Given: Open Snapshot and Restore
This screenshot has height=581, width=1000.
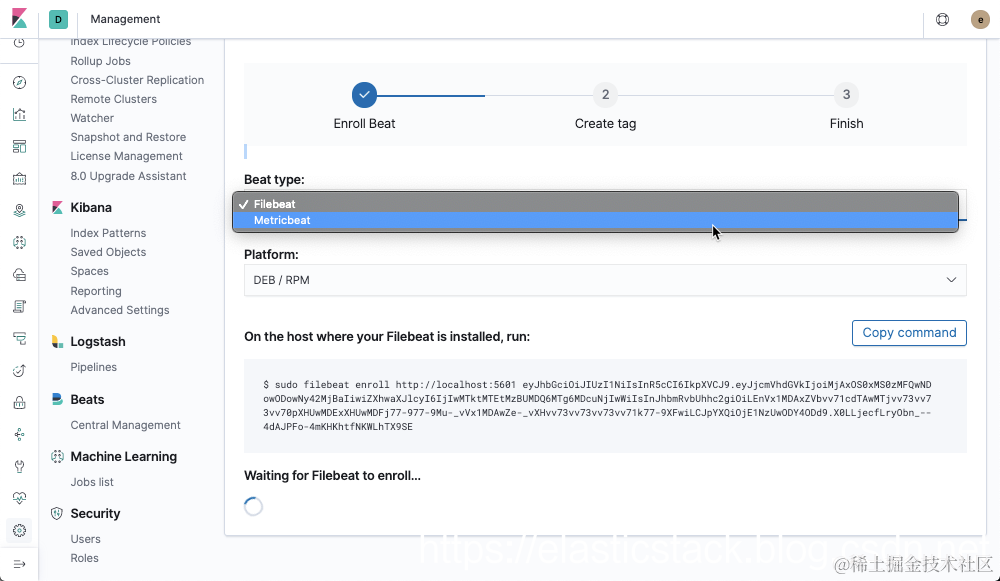Looking at the screenshot, I should coord(128,137).
